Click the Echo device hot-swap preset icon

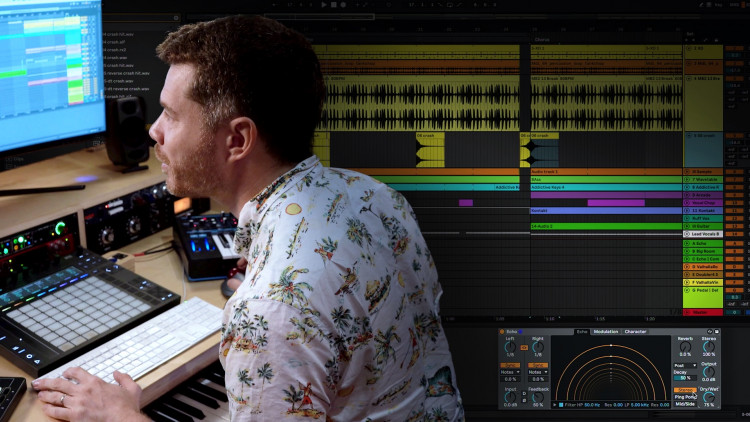click(710, 332)
